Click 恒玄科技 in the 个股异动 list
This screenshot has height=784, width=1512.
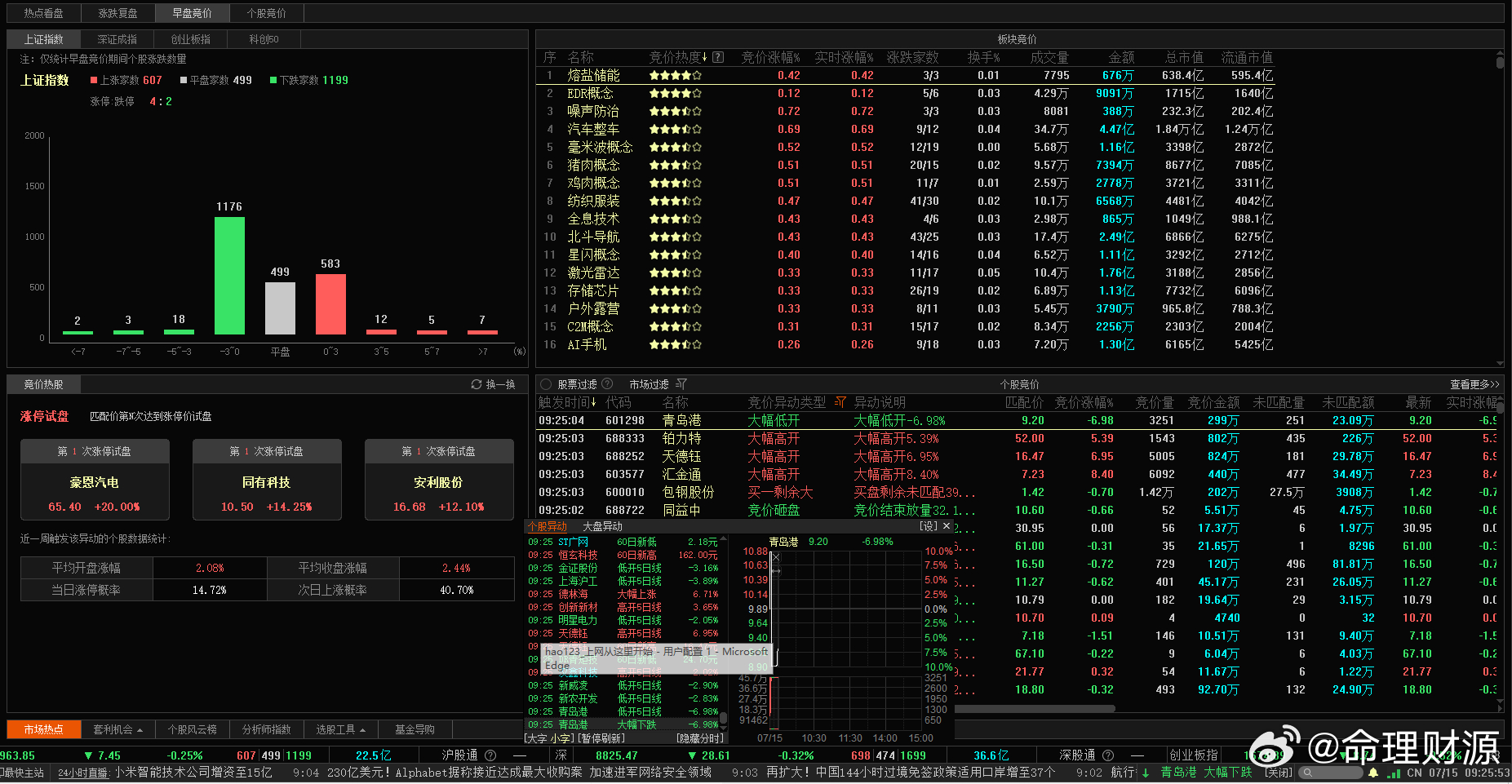(578, 555)
